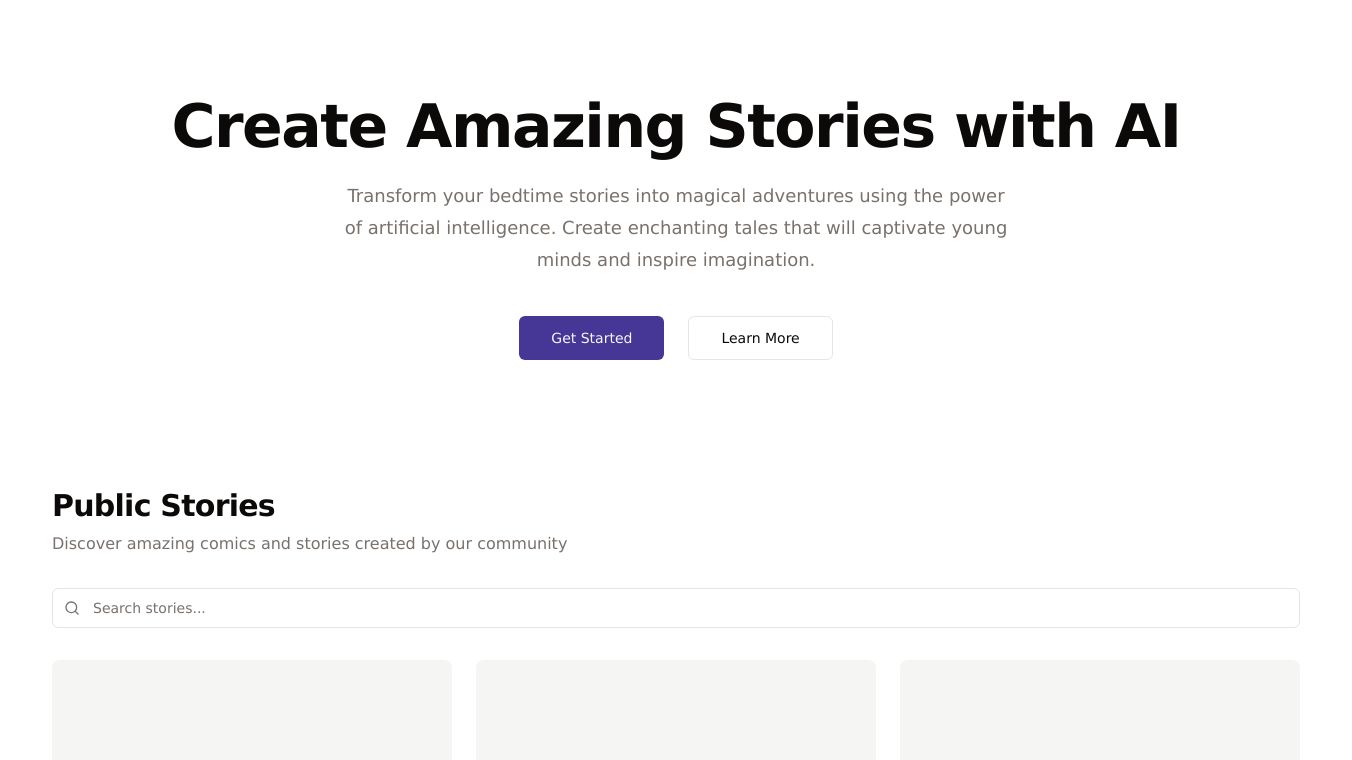Focus the Search stories input field
The width and height of the screenshot is (1352, 760).
tap(690, 608)
